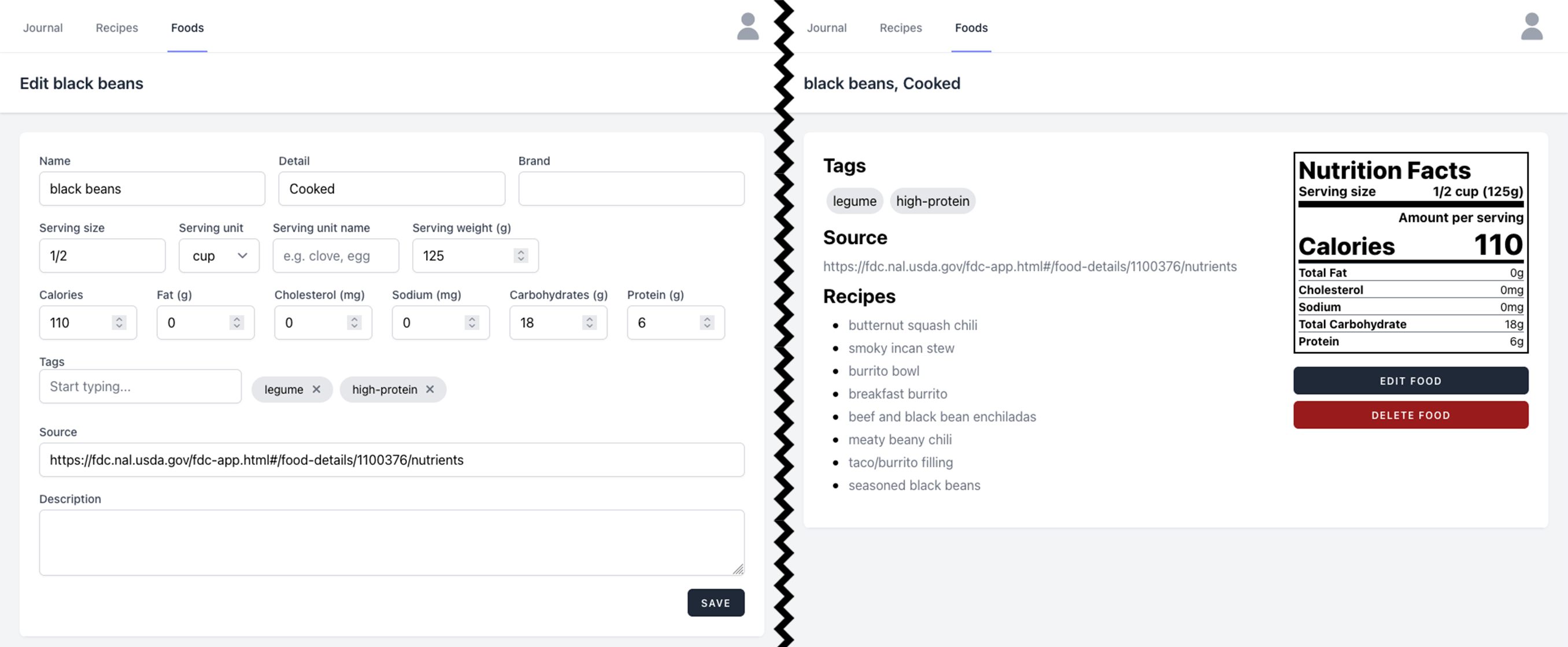This screenshot has height=647, width=1568.
Task: Increment the Carbohydrates stepper up
Action: click(592, 317)
